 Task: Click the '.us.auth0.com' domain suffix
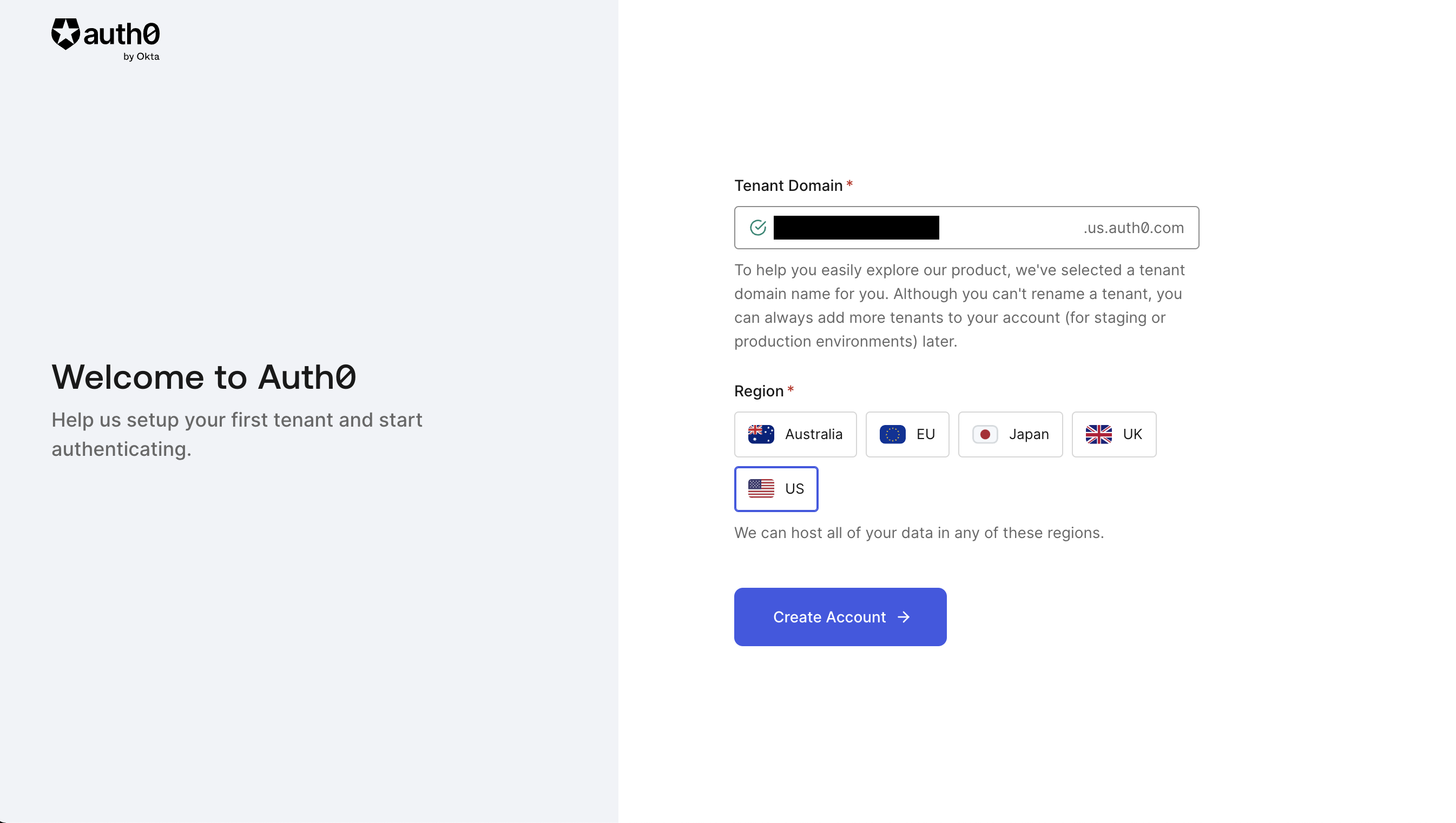[x=1133, y=227]
